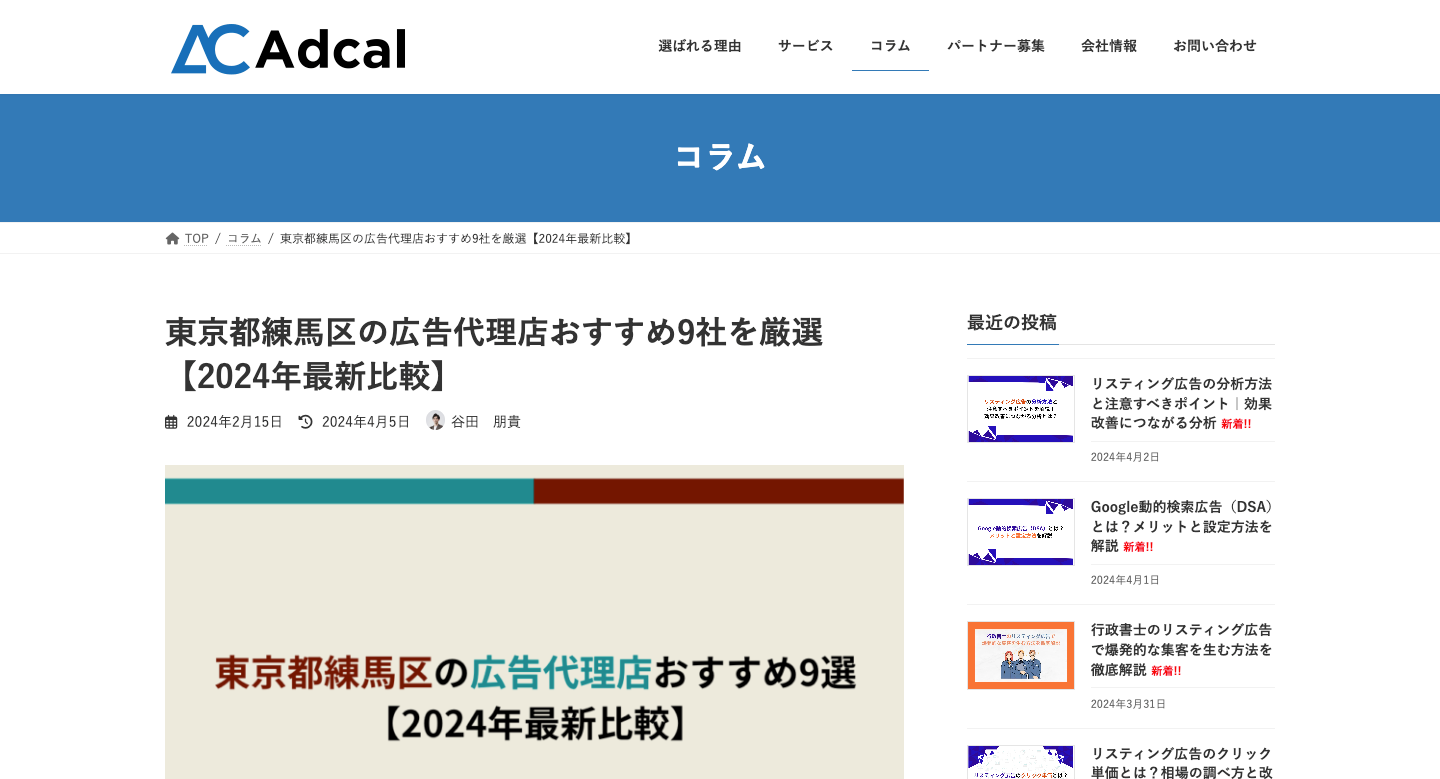Open the 選ばれる理由 navigation item
Screen dimensions: 1440x779
pos(699,45)
